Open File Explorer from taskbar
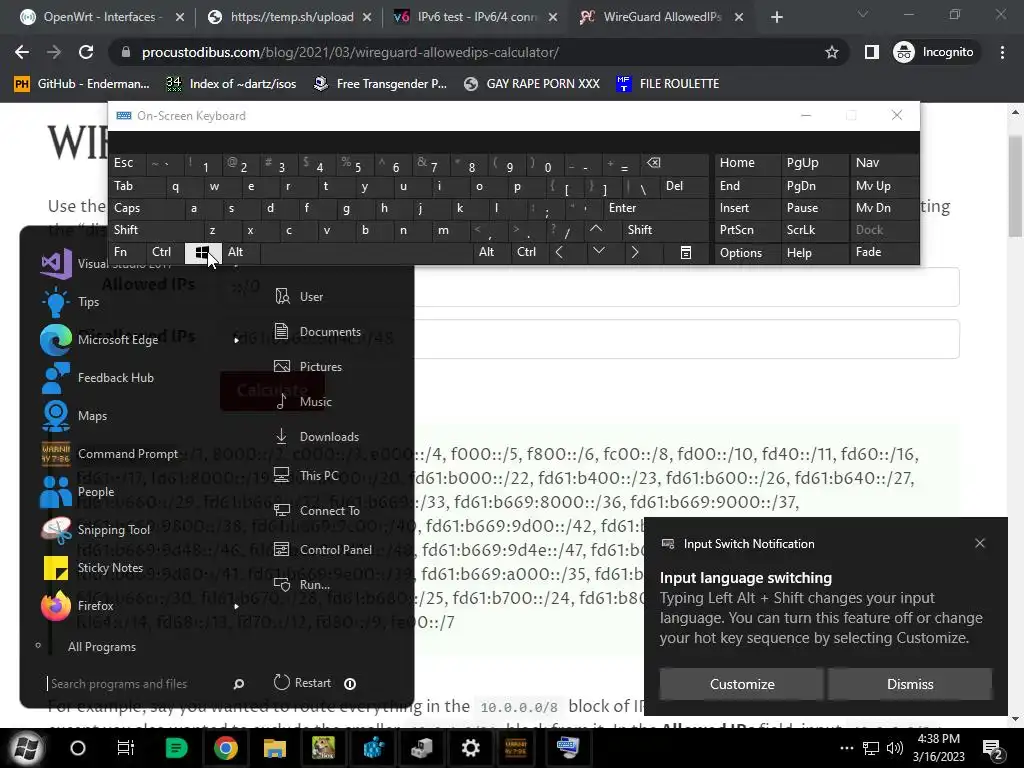The height and width of the screenshot is (768, 1024). coord(275,748)
